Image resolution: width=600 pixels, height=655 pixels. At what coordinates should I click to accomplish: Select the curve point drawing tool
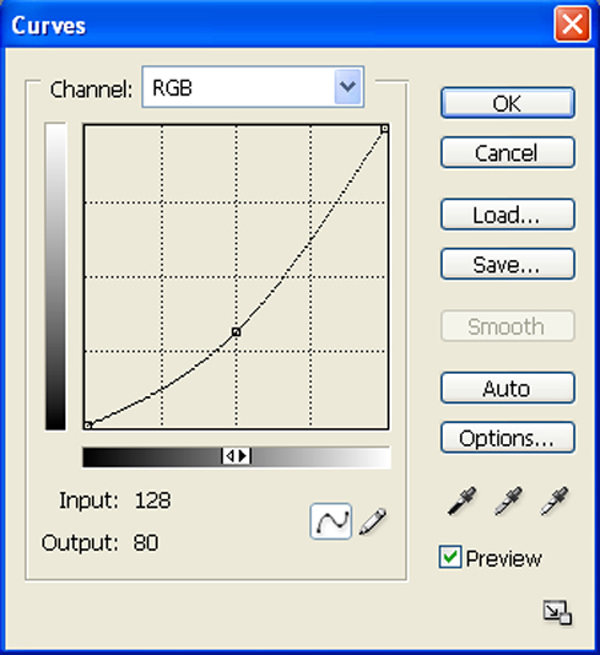coord(331,521)
